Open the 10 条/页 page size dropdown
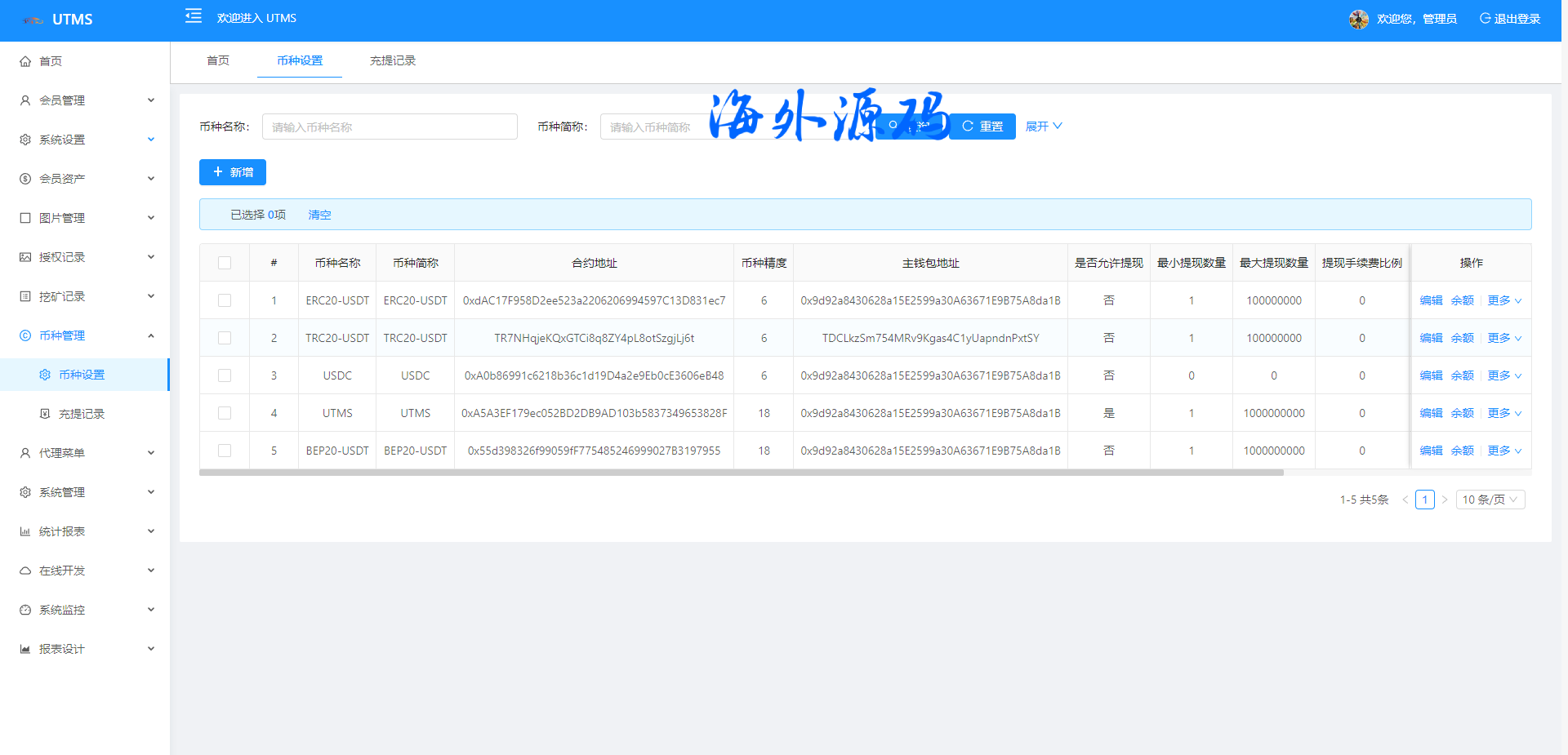Viewport: 1568px width, 755px height. pyautogui.click(x=1490, y=500)
